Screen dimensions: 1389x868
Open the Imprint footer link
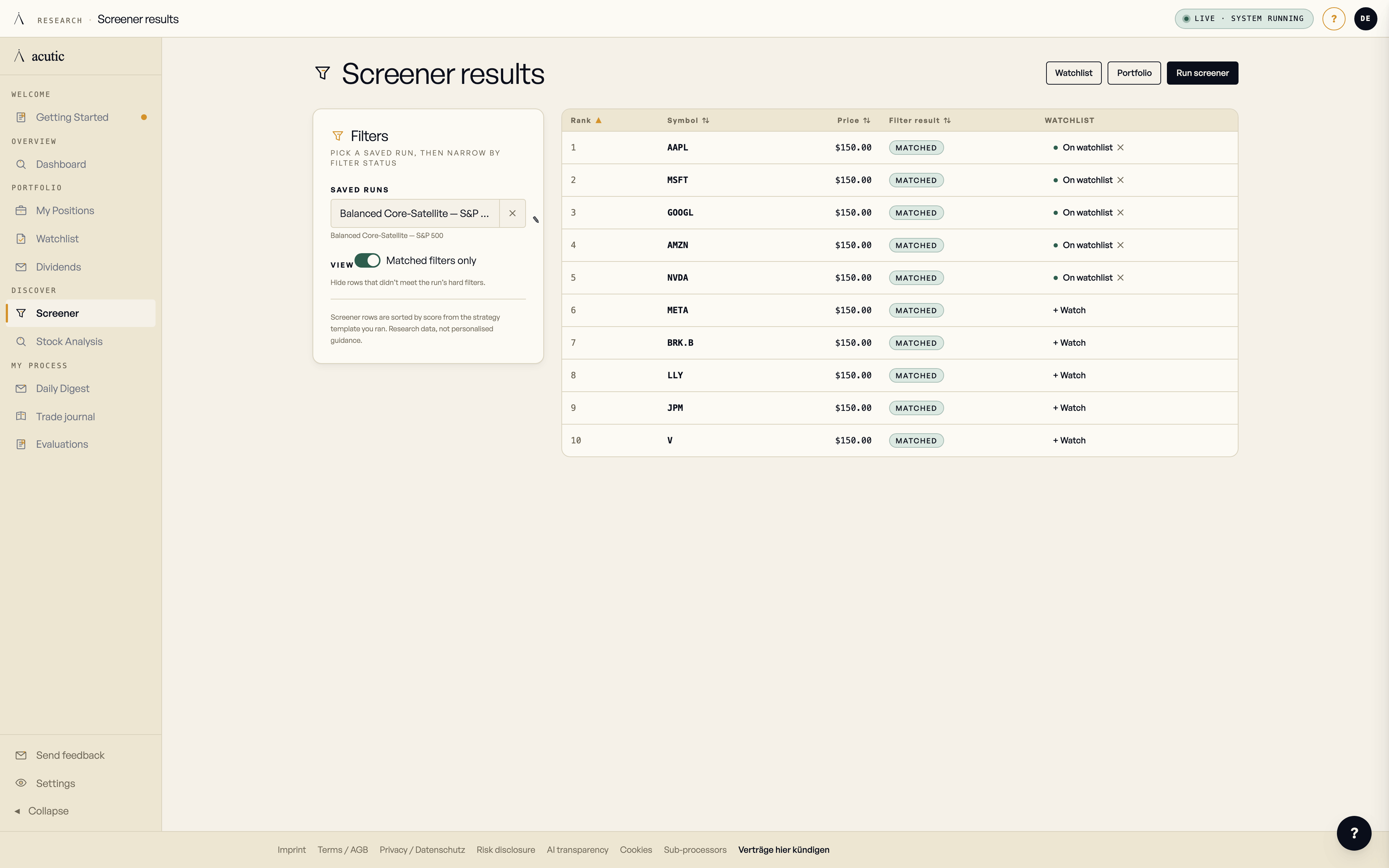tap(292, 850)
